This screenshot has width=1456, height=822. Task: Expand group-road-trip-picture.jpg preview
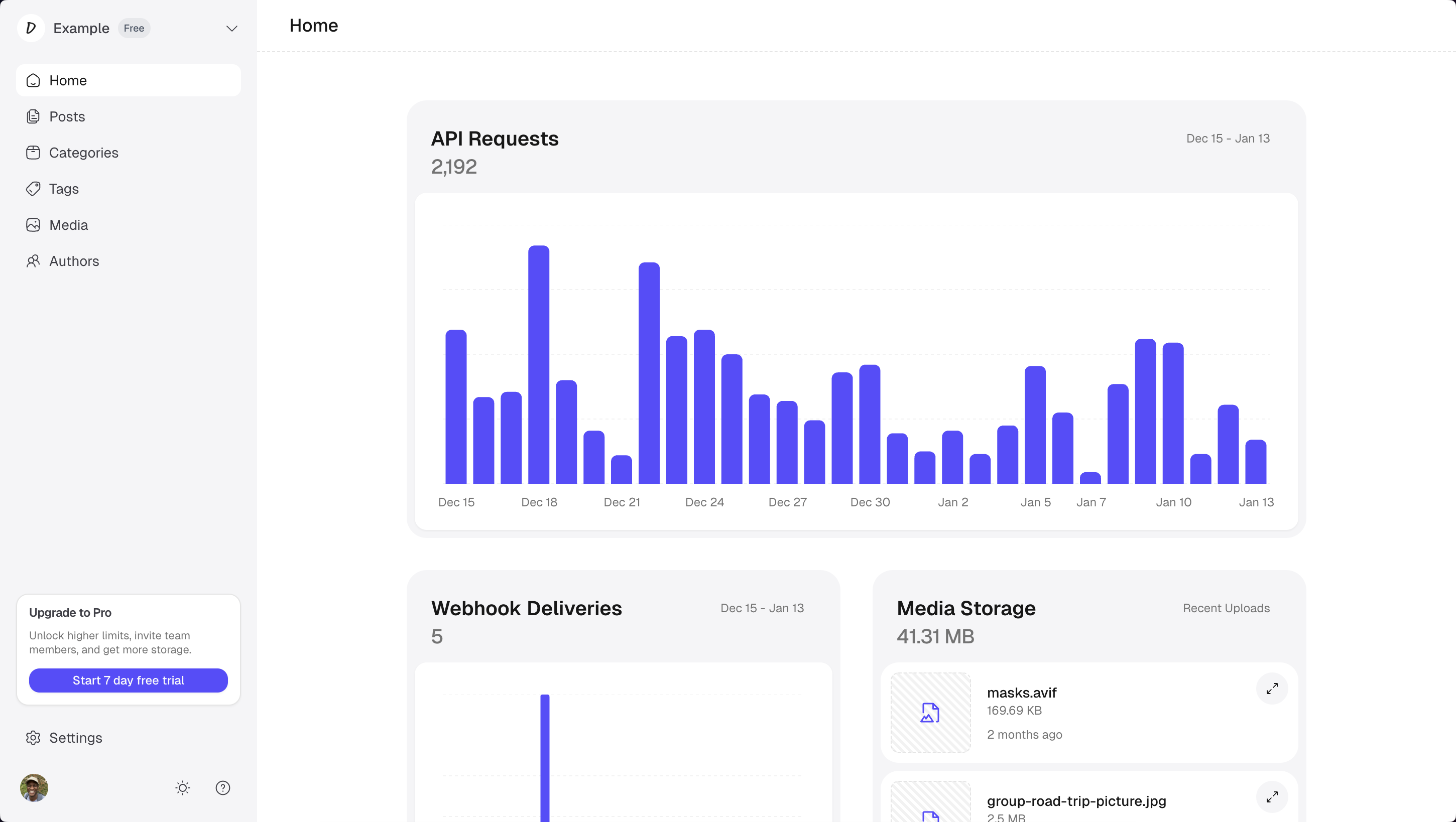click(1272, 796)
